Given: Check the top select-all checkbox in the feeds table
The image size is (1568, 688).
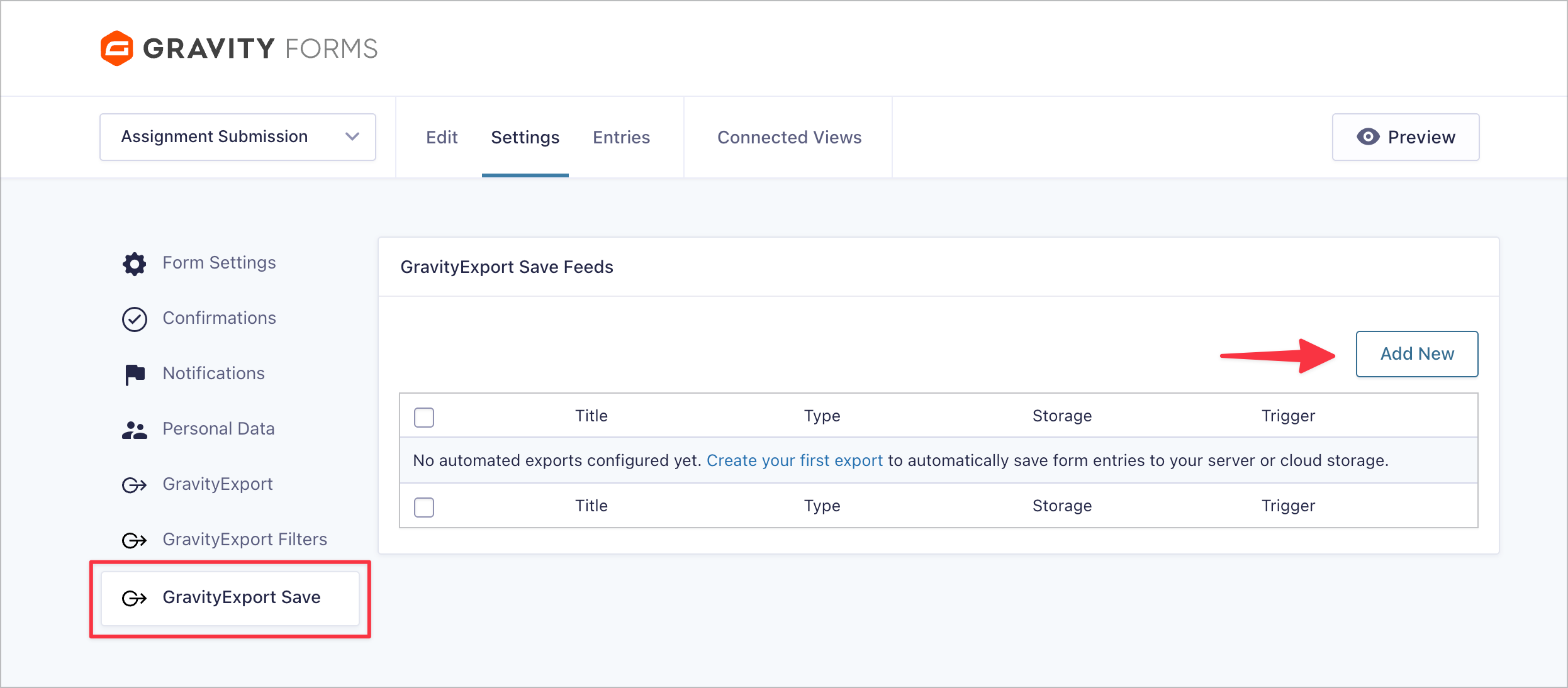Looking at the screenshot, I should pyautogui.click(x=424, y=416).
